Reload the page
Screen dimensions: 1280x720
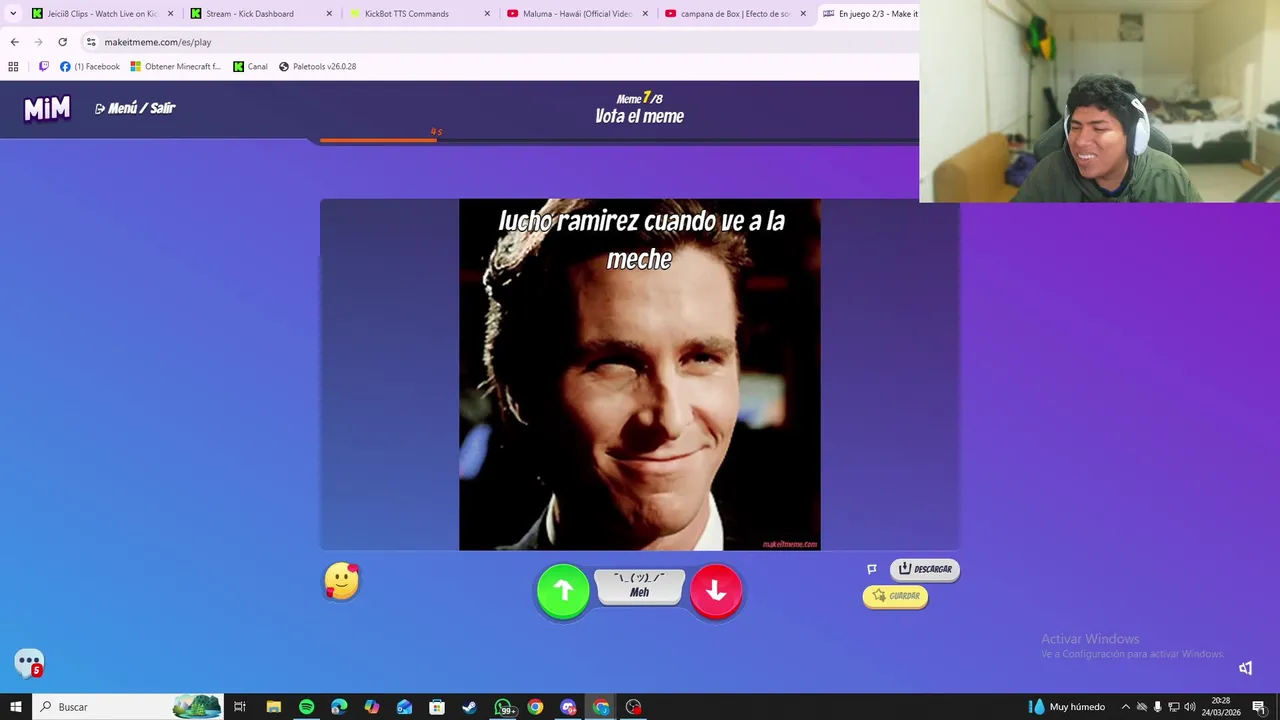click(x=62, y=42)
